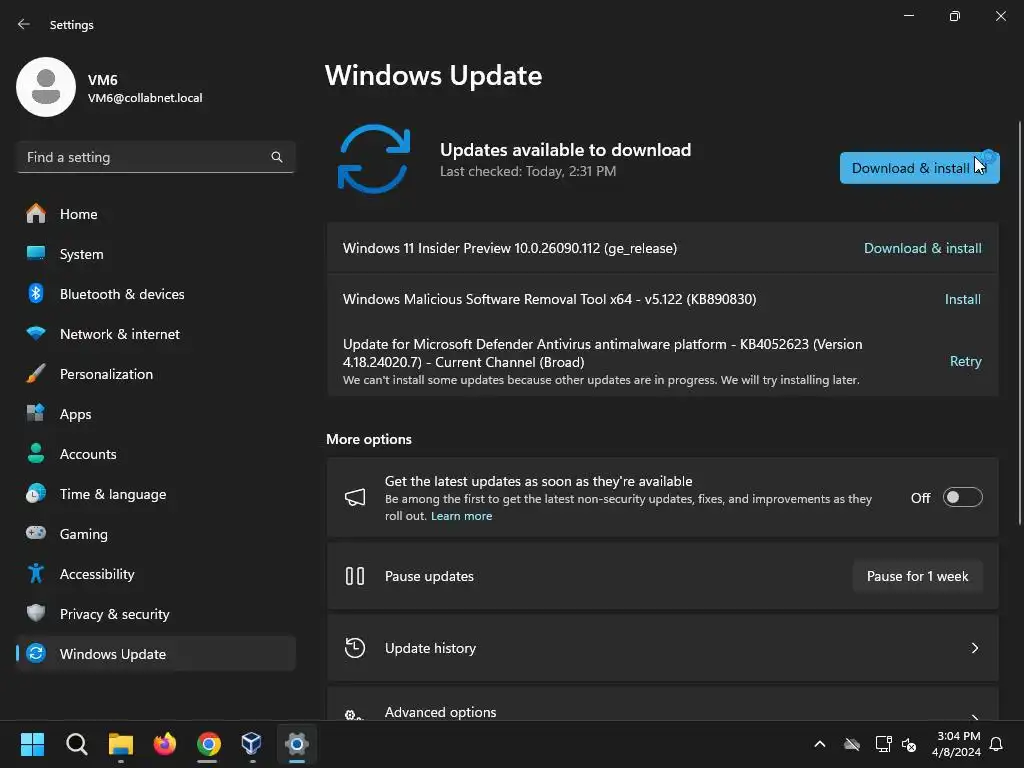Click the Privacy & security shield icon
1024x768 pixels.
[36, 613]
